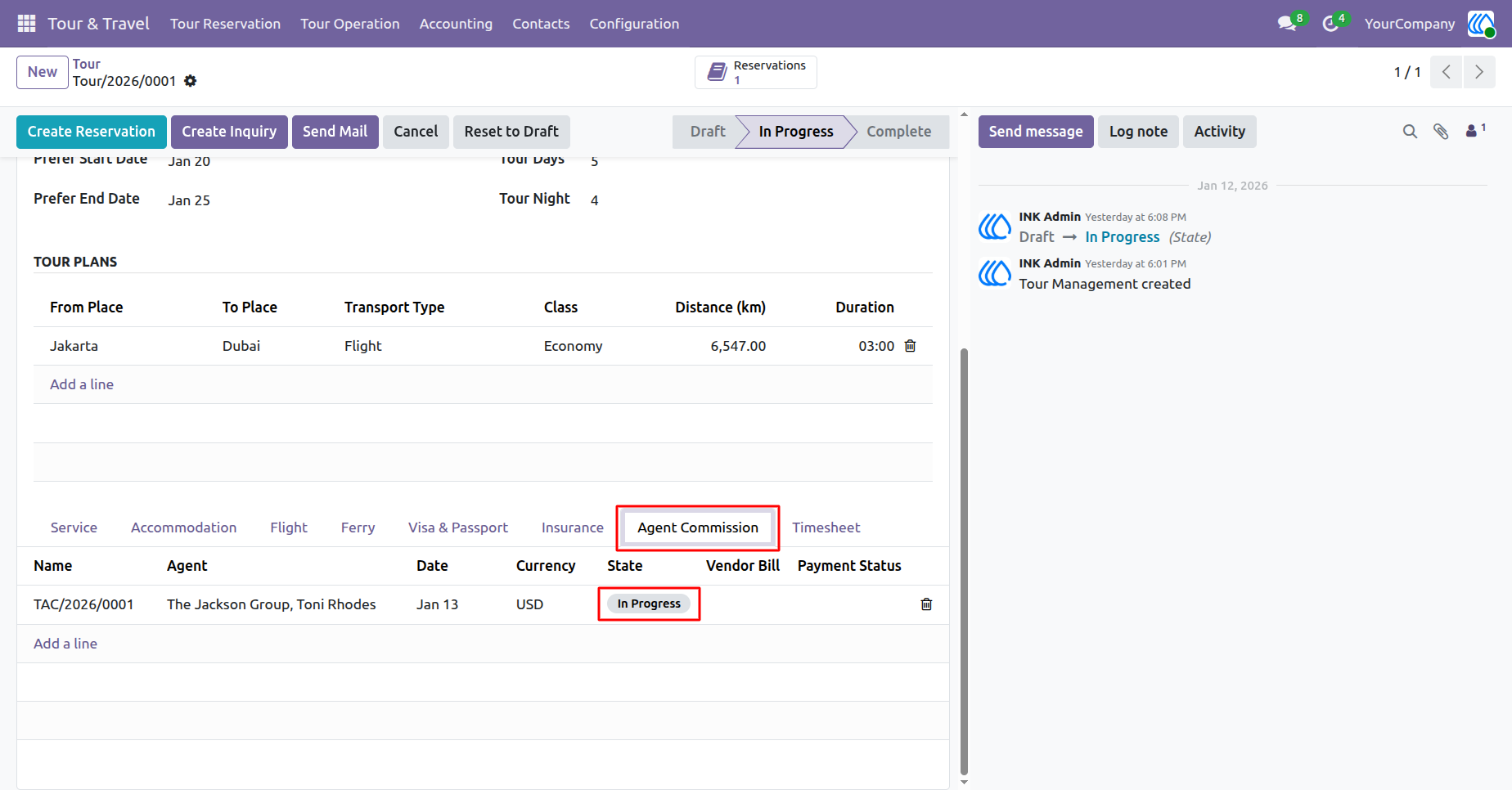
Task: Delete the Jakarta to Dubai tour plan
Action: pyautogui.click(x=910, y=346)
